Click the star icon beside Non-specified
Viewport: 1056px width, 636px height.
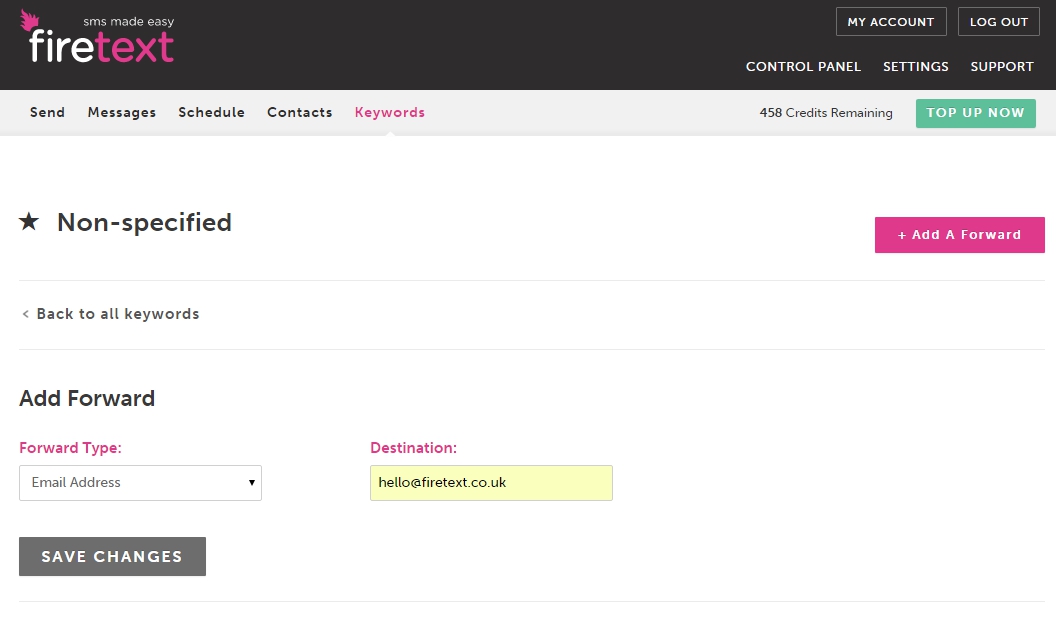click(x=29, y=222)
